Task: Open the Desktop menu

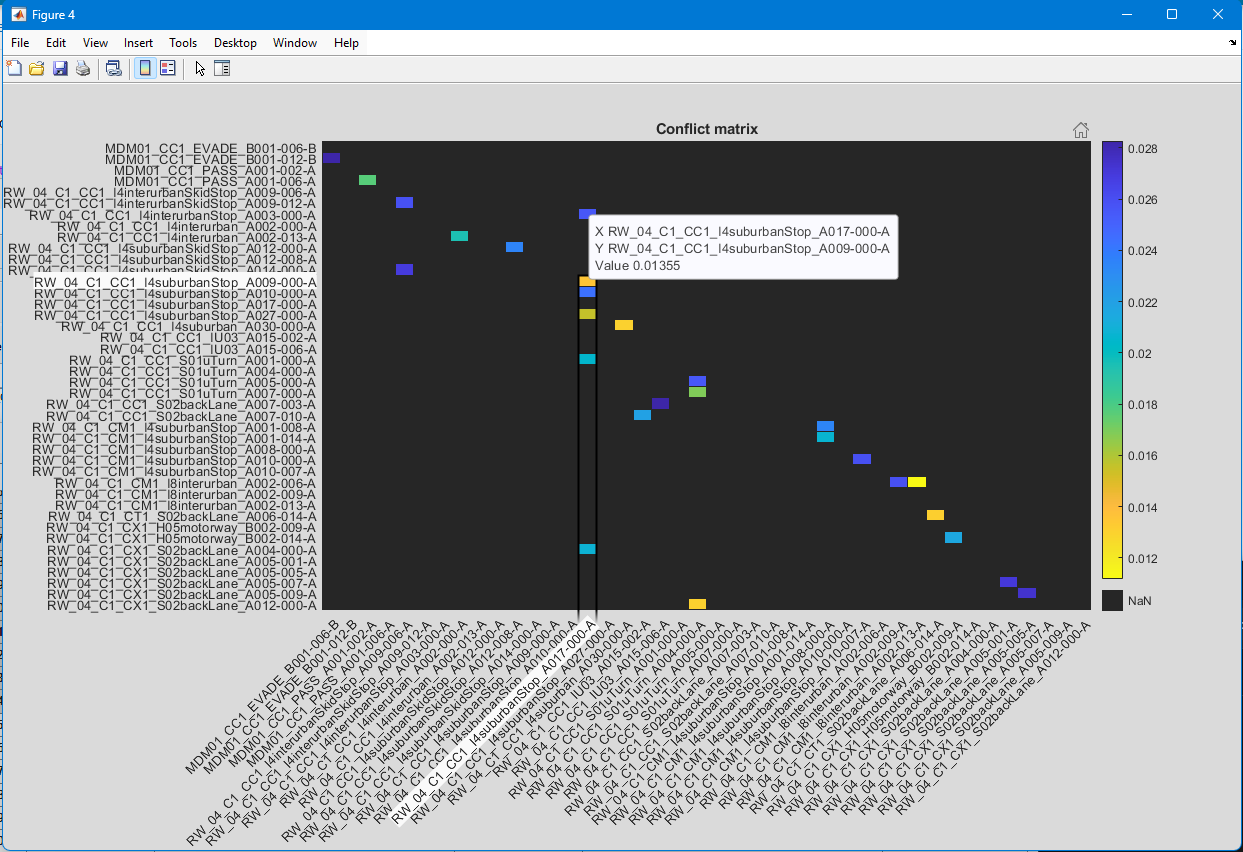Action: point(235,43)
